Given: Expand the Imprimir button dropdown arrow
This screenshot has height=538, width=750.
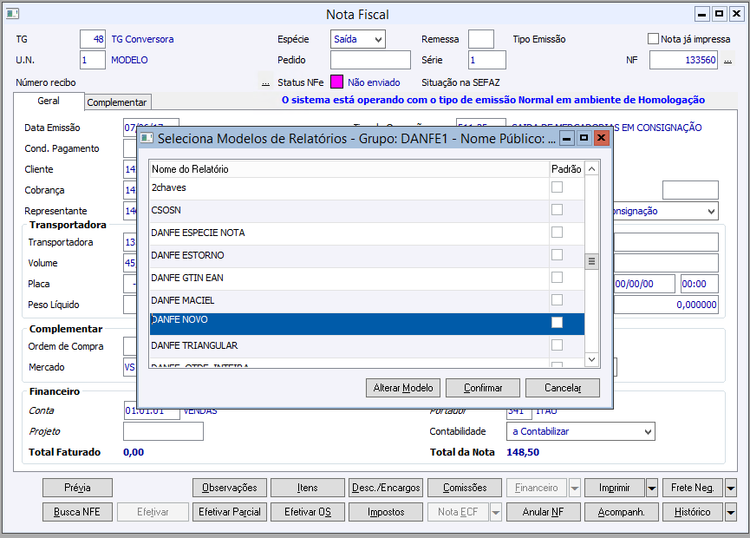Looking at the screenshot, I should pyautogui.click(x=651, y=488).
